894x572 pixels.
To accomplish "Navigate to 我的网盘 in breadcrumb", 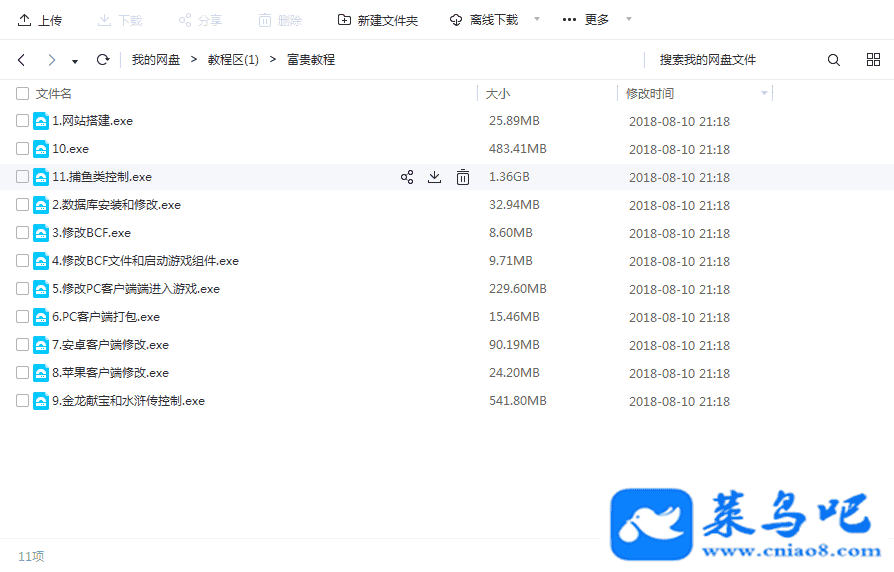I will click(x=156, y=60).
